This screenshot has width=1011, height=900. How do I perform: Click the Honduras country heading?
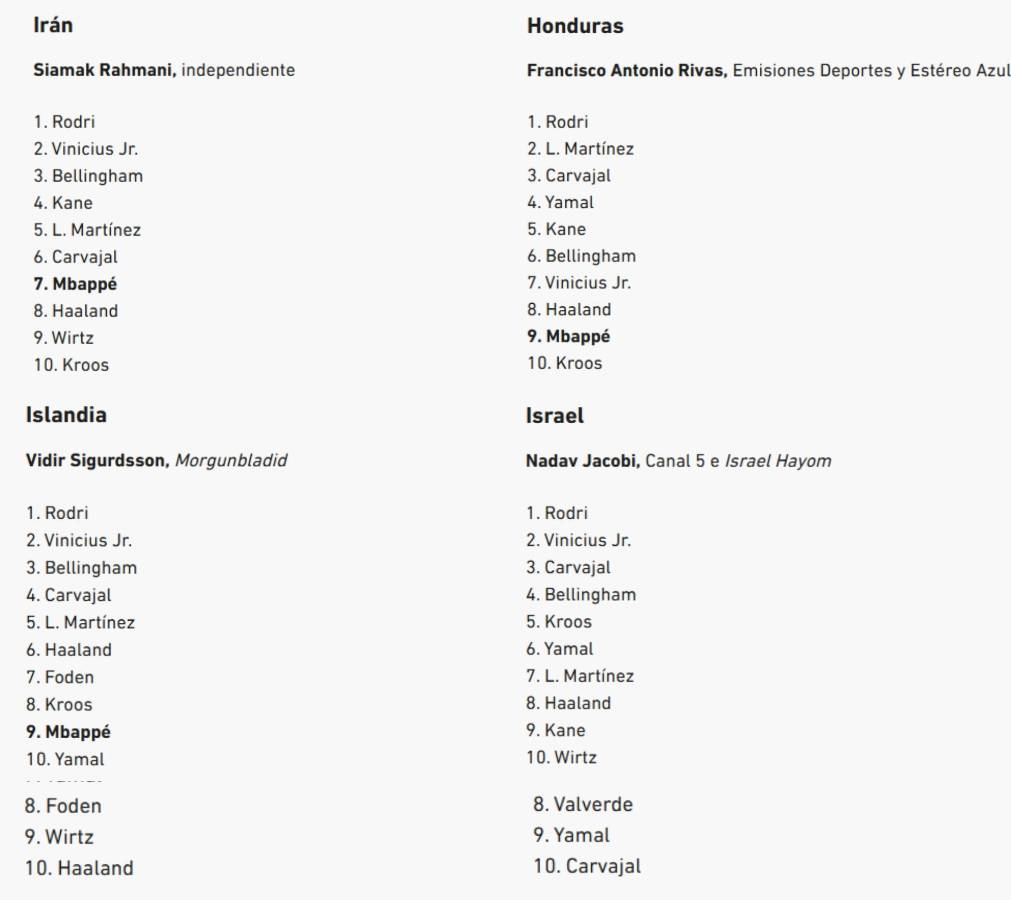(574, 27)
